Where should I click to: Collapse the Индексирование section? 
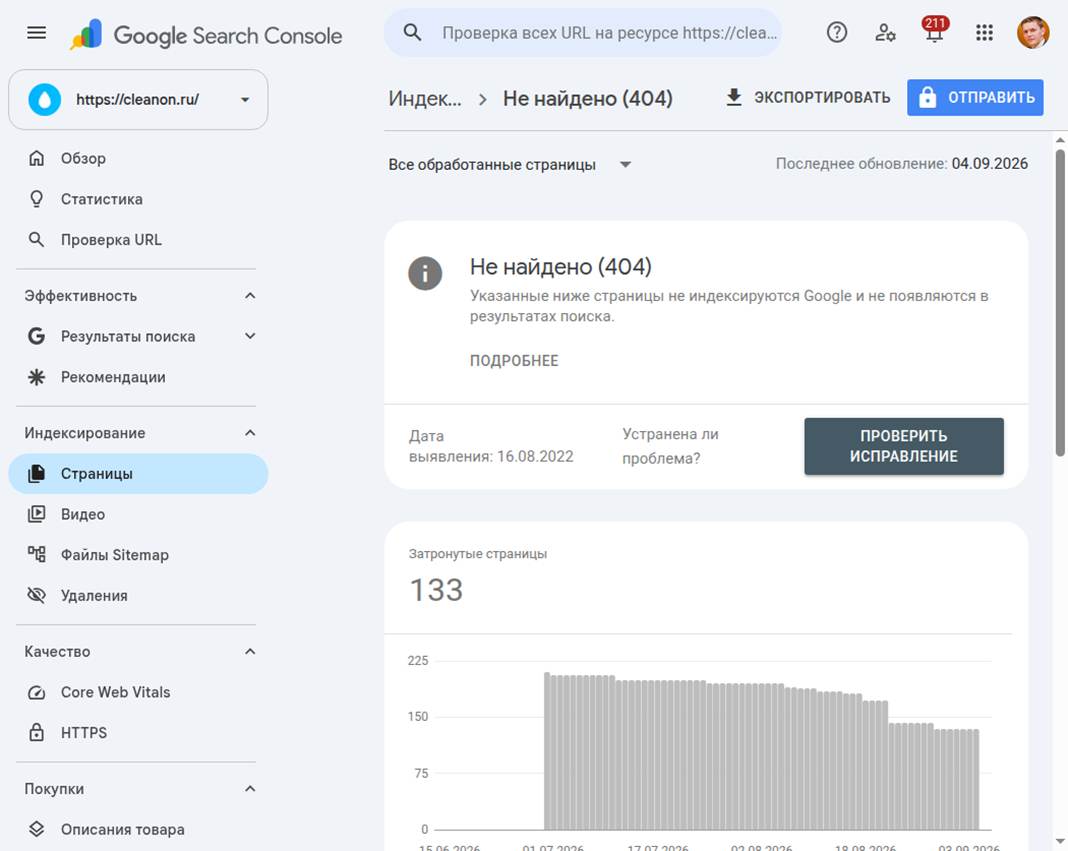pyautogui.click(x=250, y=433)
